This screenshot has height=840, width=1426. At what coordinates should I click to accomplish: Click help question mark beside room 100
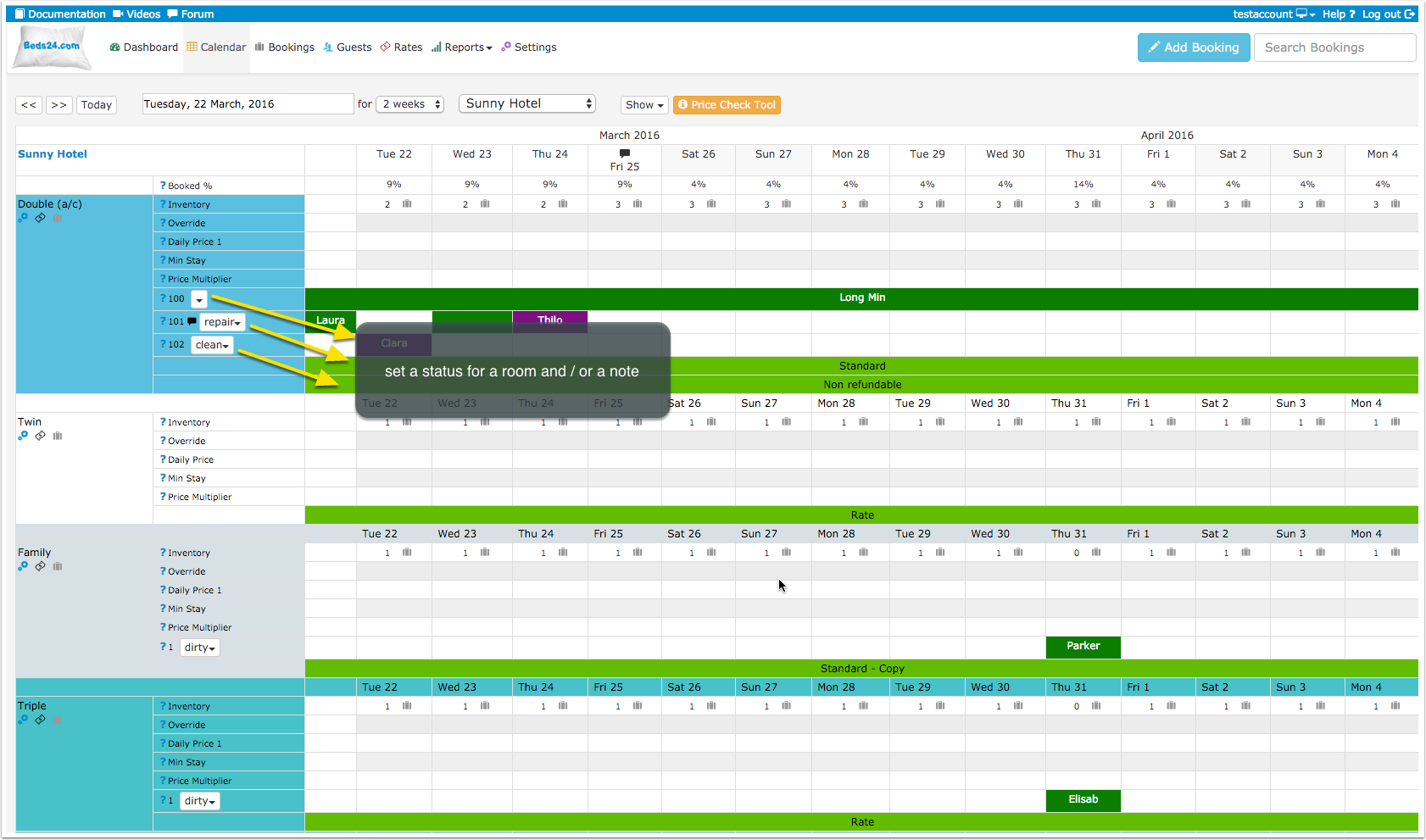tap(163, 298)
